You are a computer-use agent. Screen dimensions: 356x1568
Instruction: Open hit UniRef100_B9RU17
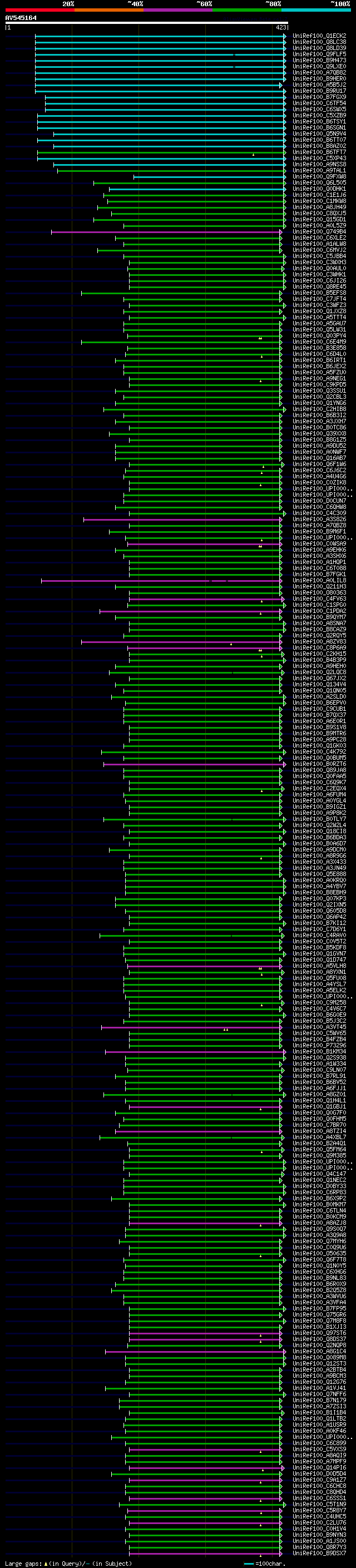click(319, 91)
